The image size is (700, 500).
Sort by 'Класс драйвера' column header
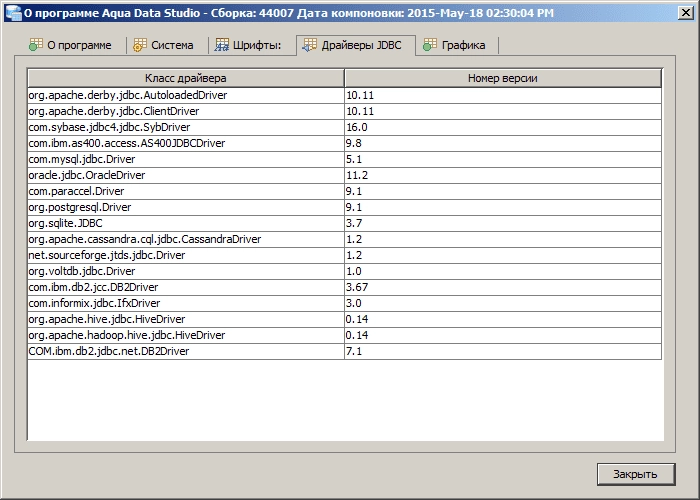(186, 78)
